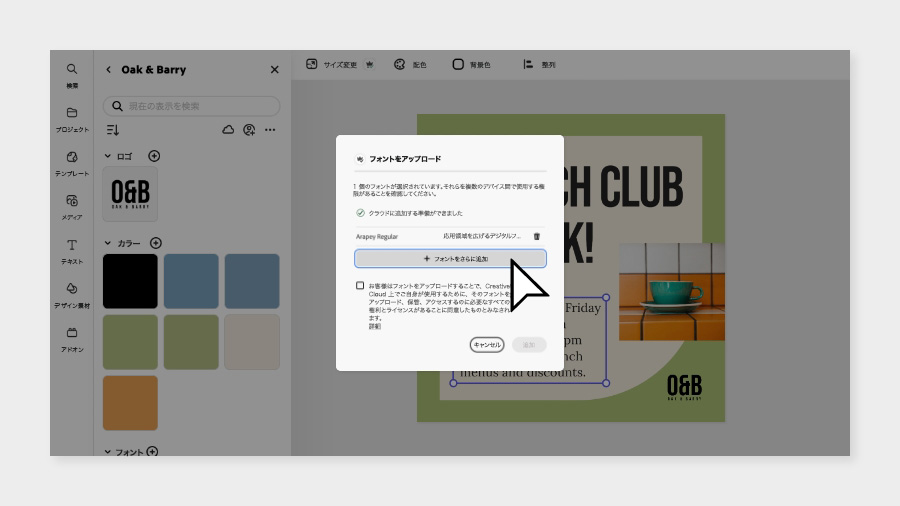Click the sort order icon below search field
The height and width of the screenshot is (506, 900).
(x=112, y=130)
